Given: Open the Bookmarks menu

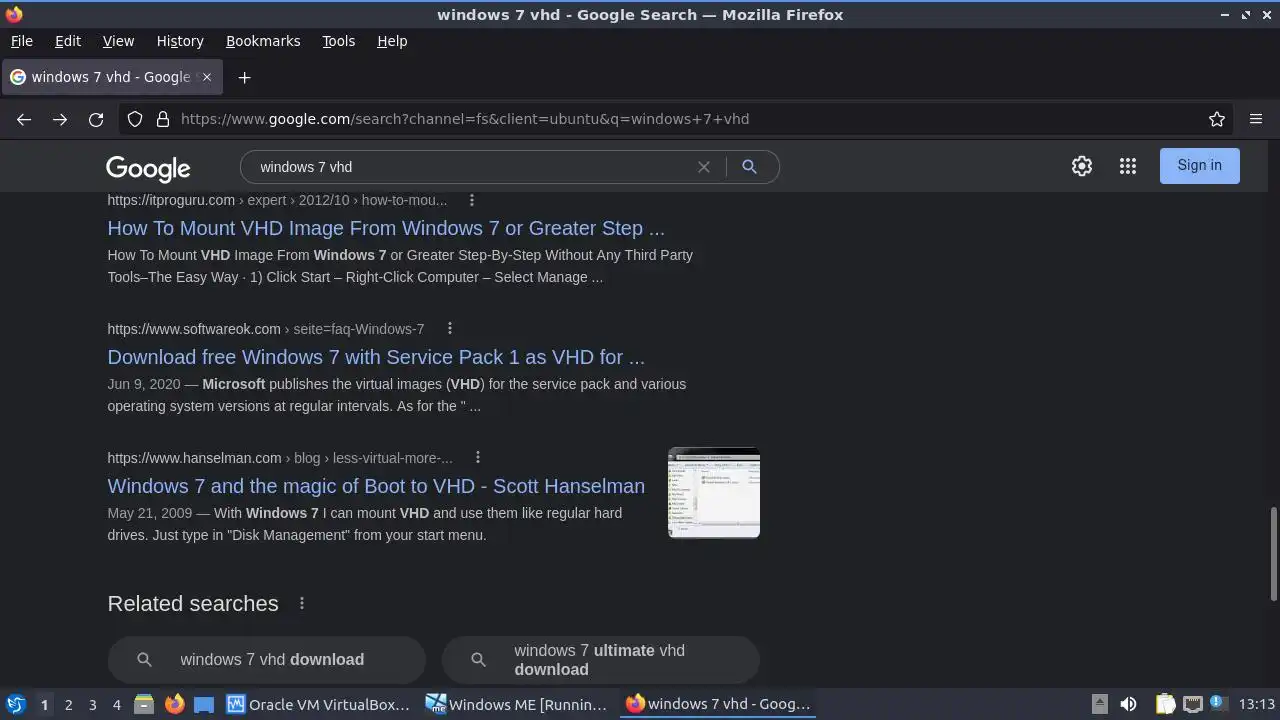Looking at the screenshot, I should point(263,41).
